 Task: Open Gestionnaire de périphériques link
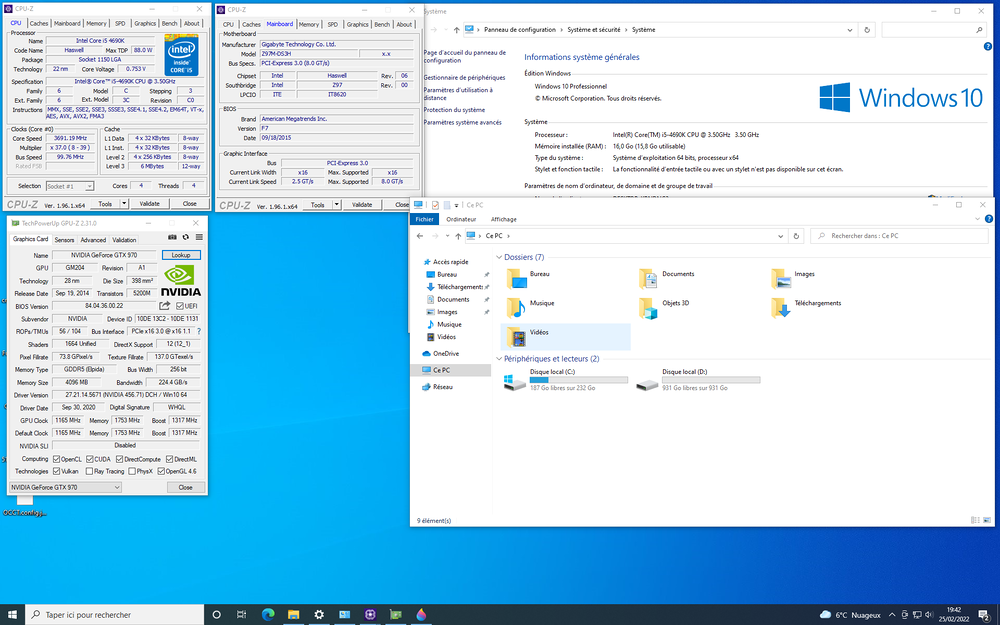pyautogui.click(x=464, y=78)
